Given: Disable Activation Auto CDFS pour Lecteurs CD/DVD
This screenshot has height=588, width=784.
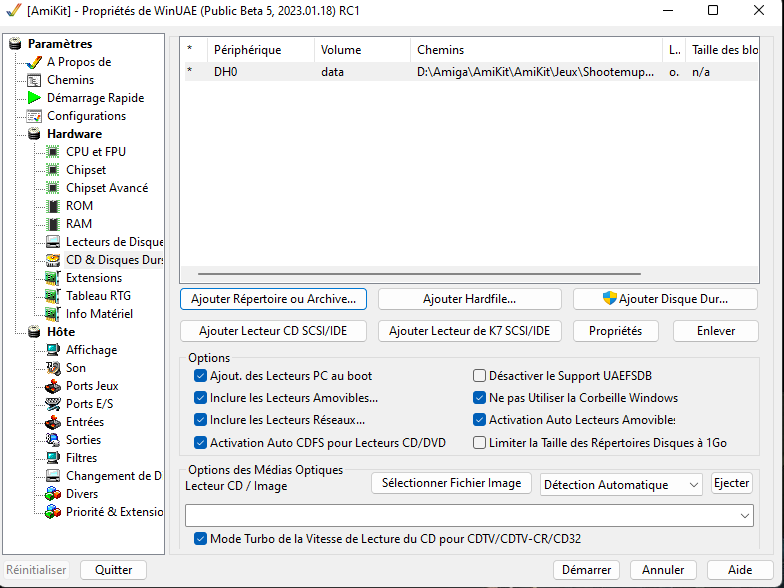Looking at the screenshot, I should click(200, 442).
